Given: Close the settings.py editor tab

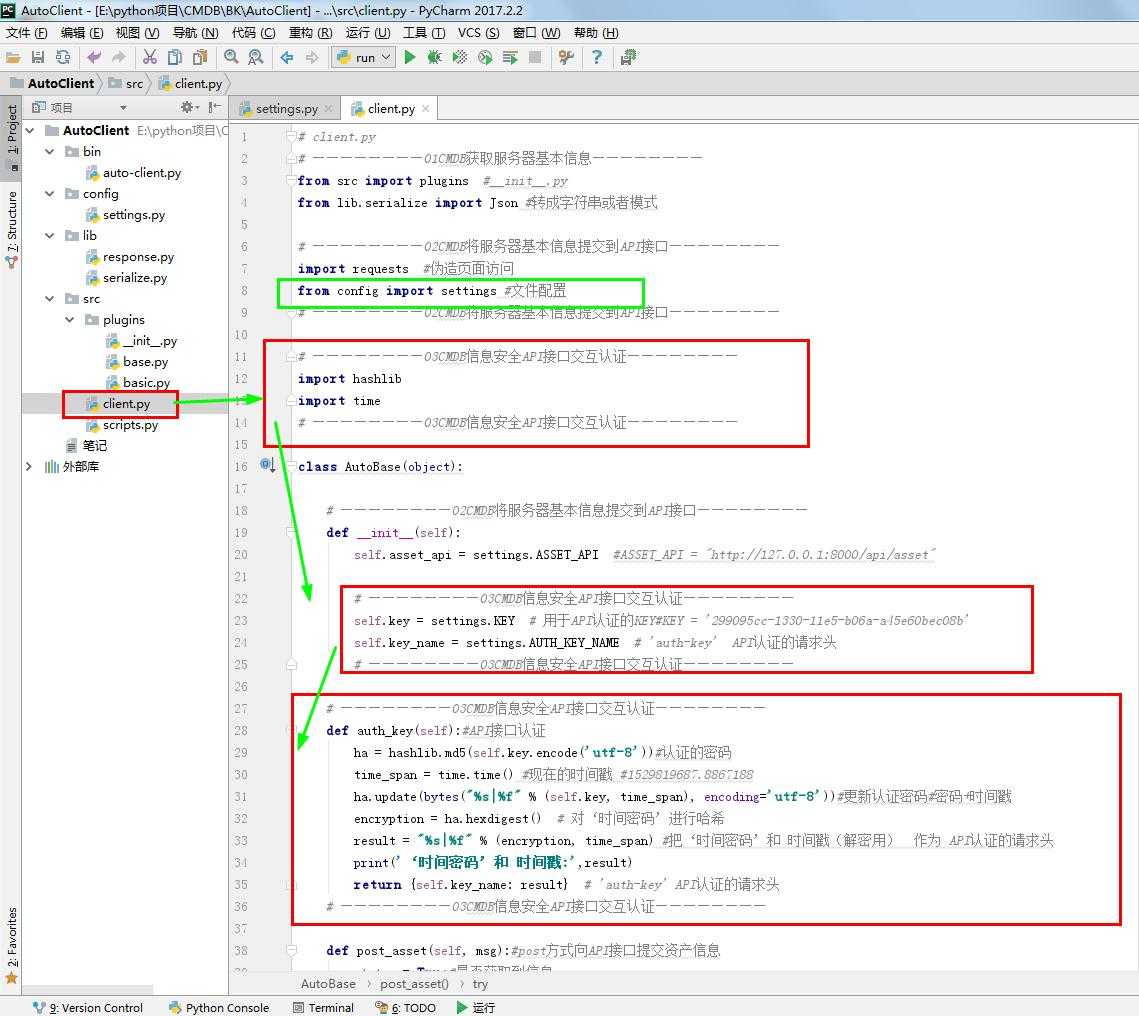Looking at the screenshot, I should tap(328, 109).
